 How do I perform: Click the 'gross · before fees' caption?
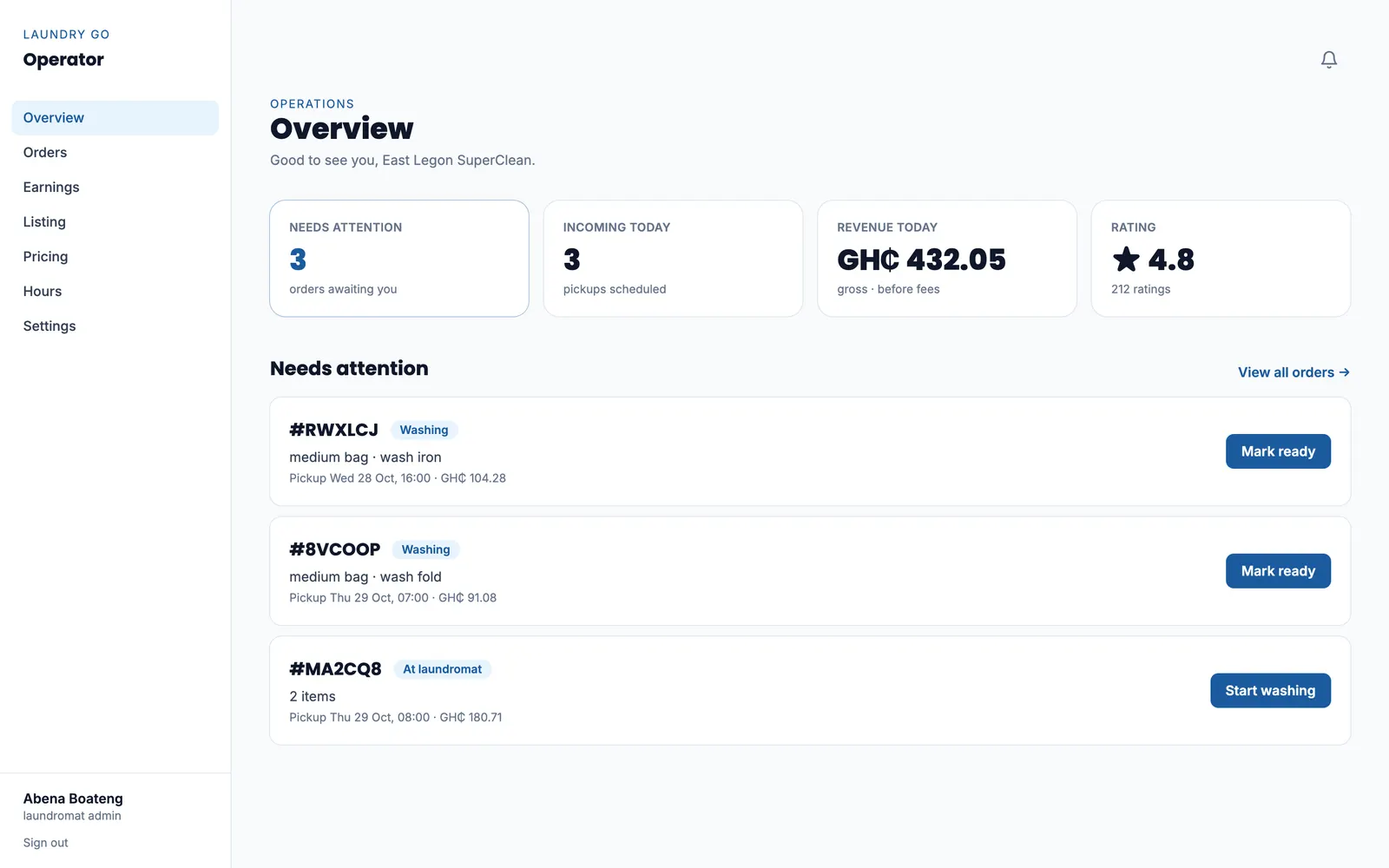click(888, 289)
